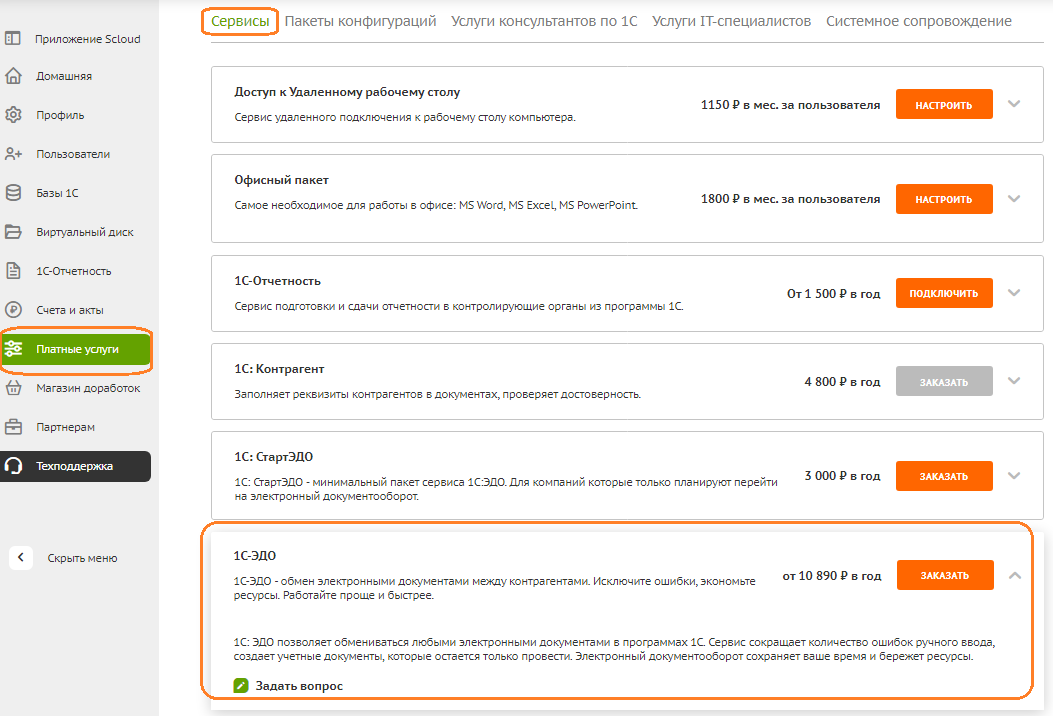Click the sliders icon for Платные услуги
1053x716 pixels.
(13, 349)
